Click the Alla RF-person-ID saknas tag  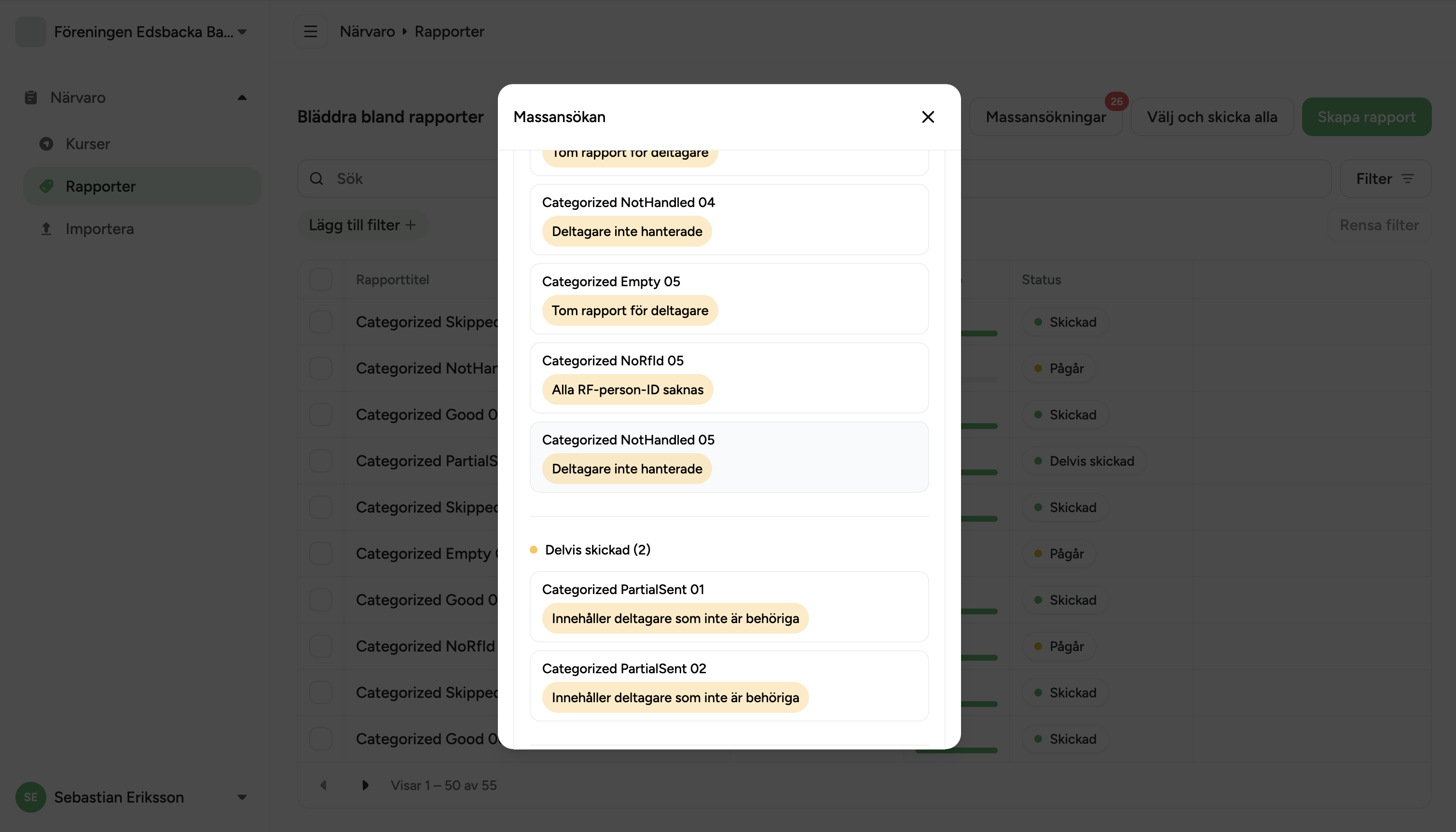click(x=627, y=390)
